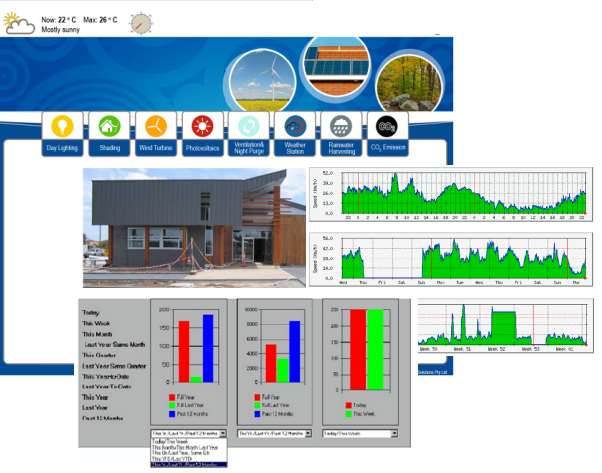The width and height of the screenshot is (602, 473).
Task: Click the mostly sunny weather icon
Action: tap(18, 24)
